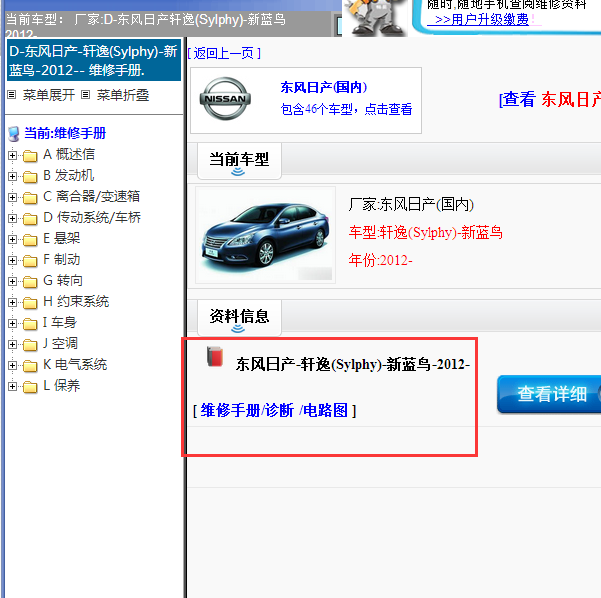Screen dimensions: 601x598
Task: Click the K 电气系统 folder icon
Action: pyautogui.click(x=30, y=366)
